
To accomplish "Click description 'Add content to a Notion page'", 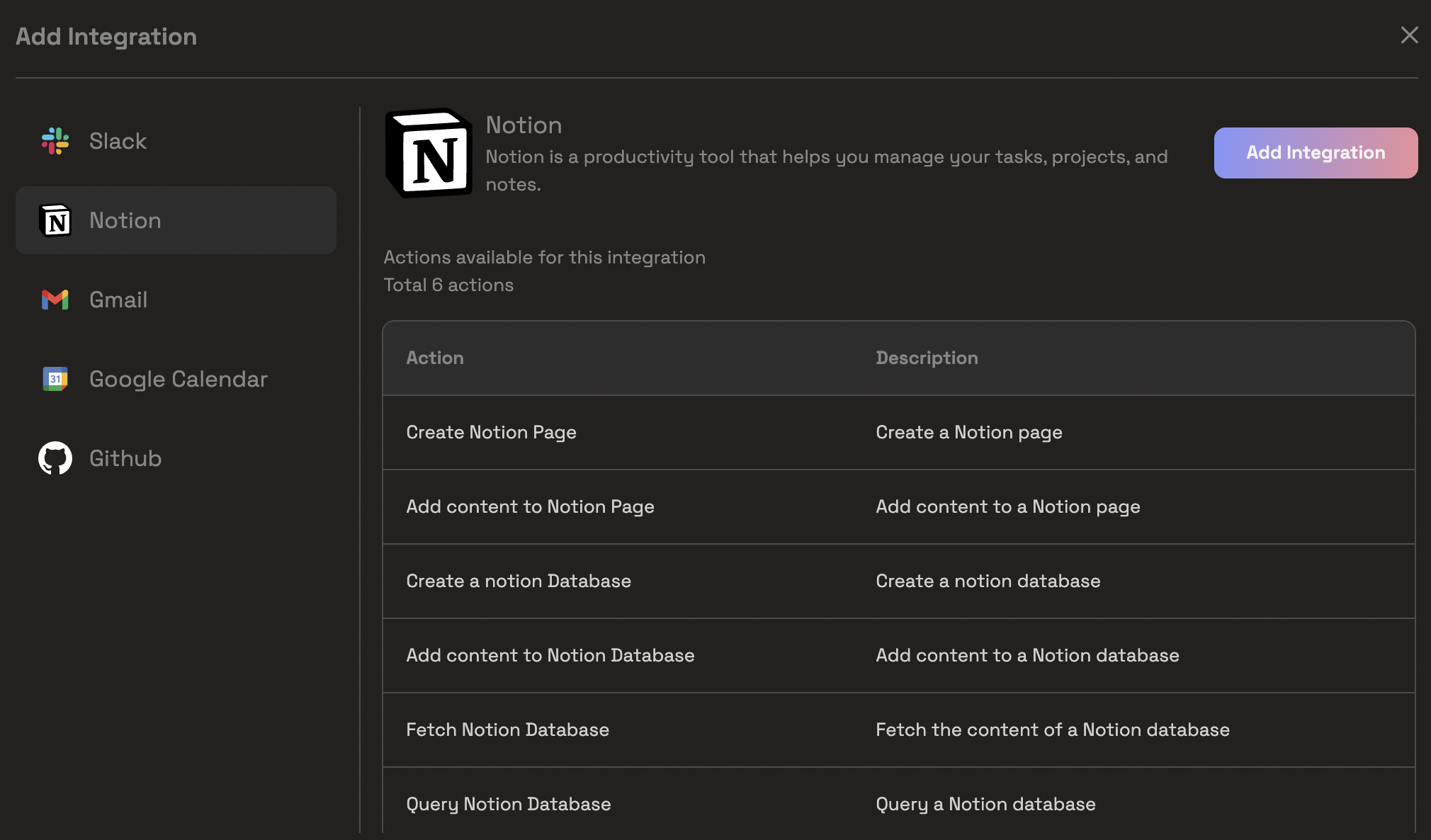I will pos(1008,506).
